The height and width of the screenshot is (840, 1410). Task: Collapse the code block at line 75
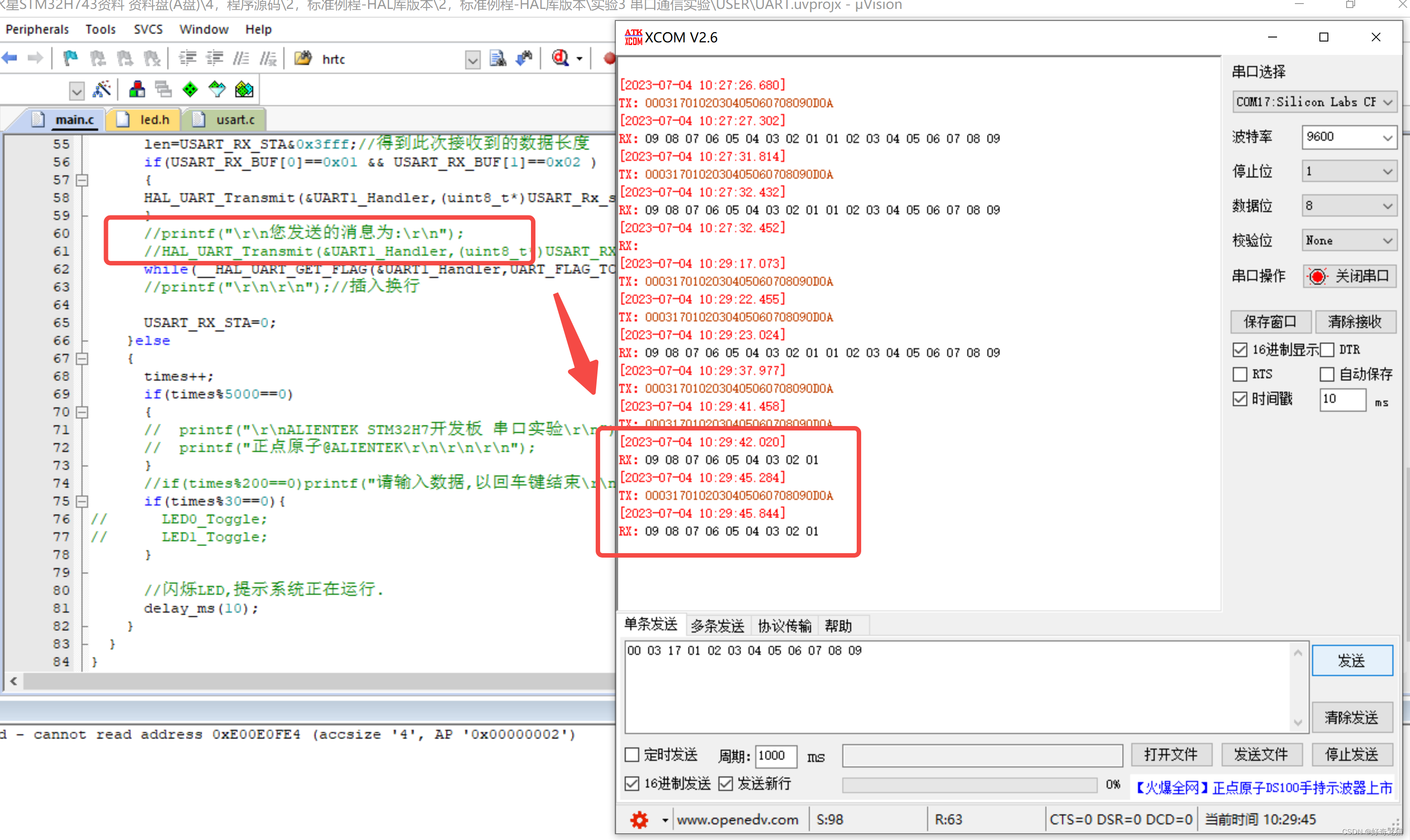pos(82,501)
